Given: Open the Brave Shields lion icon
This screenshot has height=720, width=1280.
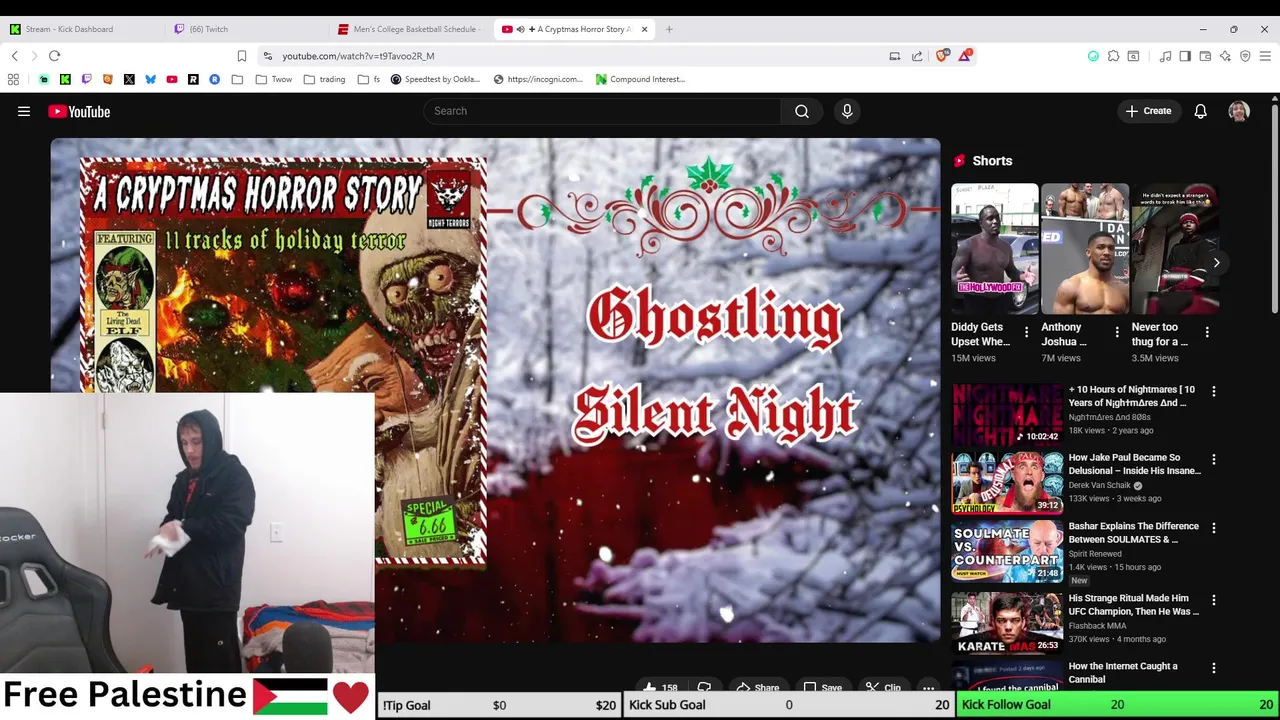Looking at the screenshot, I should coord(941,56).
